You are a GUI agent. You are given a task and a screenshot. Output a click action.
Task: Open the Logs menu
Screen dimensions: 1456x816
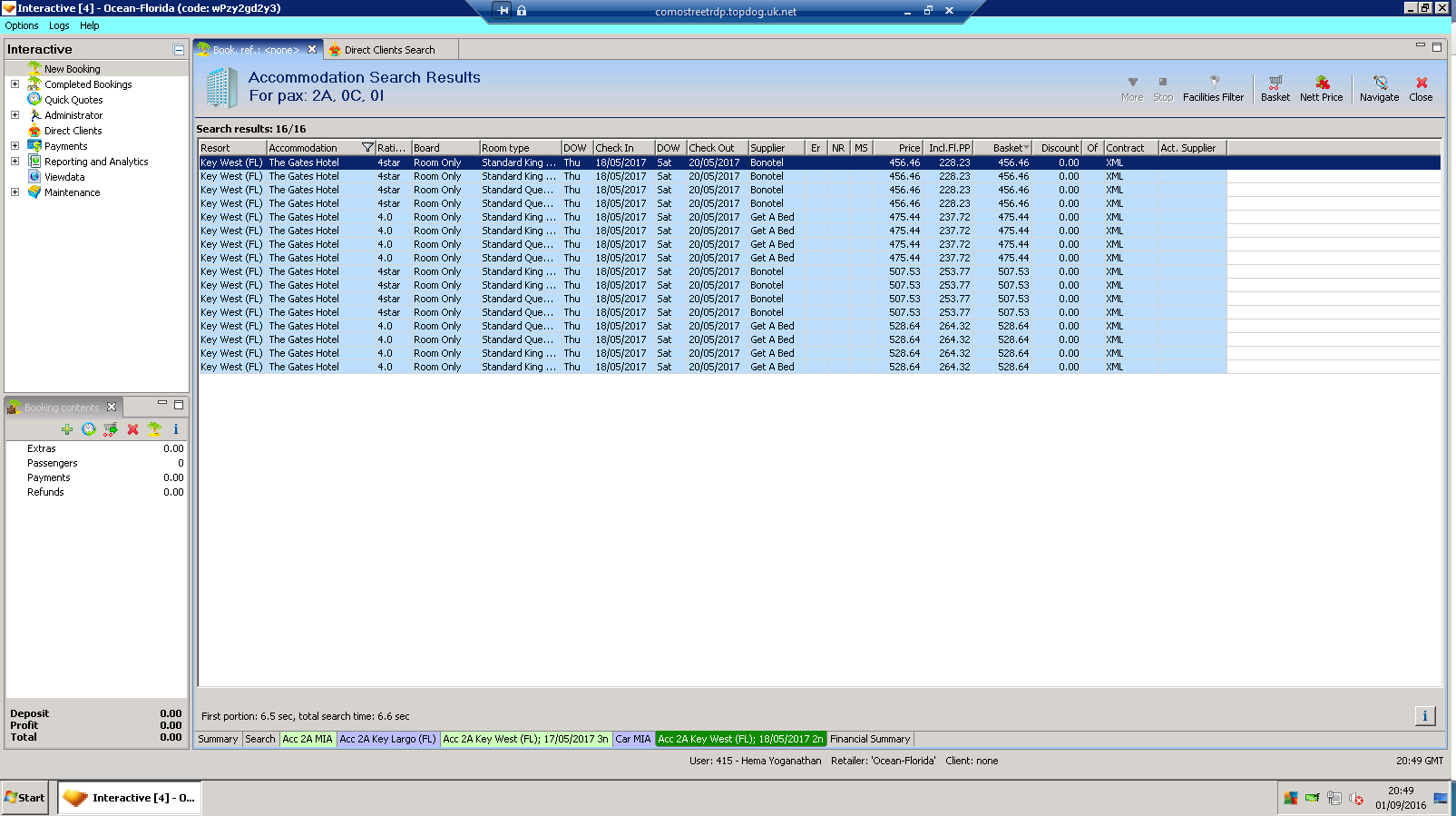(x=59, y=25)
